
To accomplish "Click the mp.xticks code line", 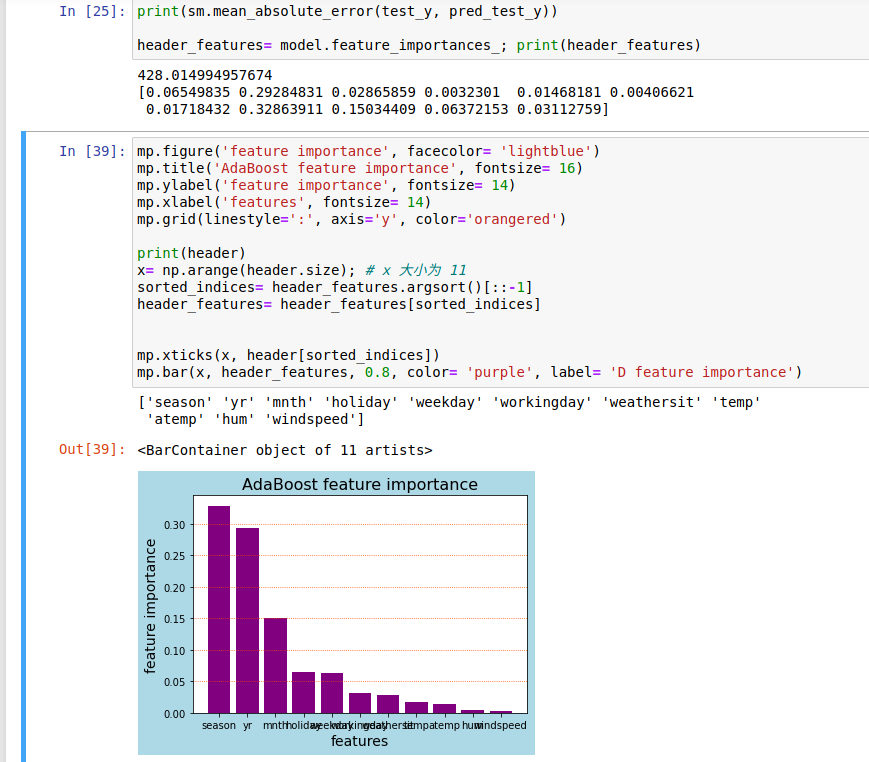I will tap(288, 355).
